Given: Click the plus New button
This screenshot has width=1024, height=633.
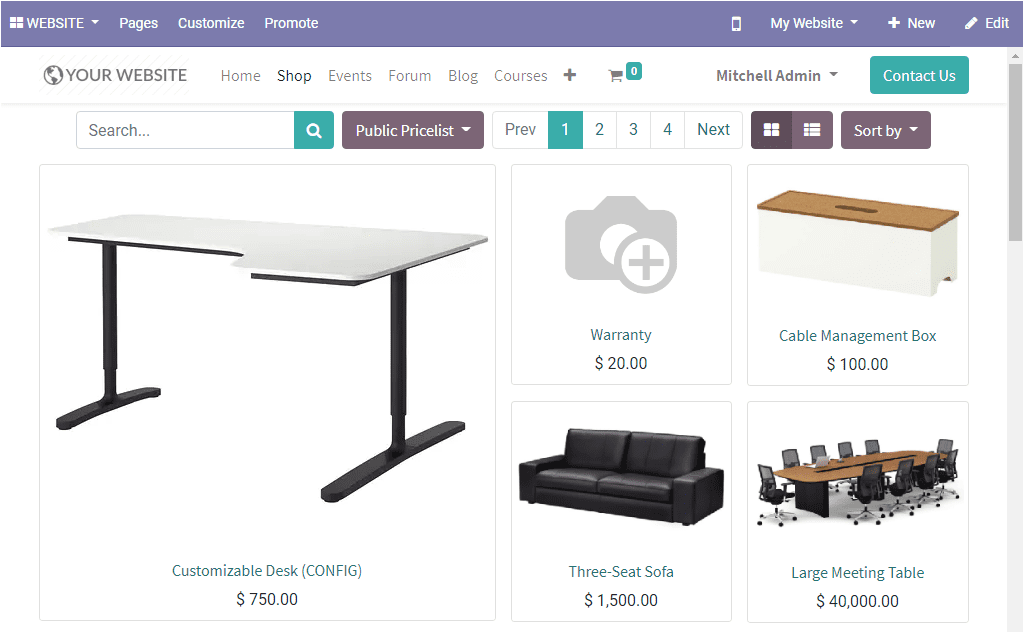Looking at the screenshot, I should tap(911, 24).
